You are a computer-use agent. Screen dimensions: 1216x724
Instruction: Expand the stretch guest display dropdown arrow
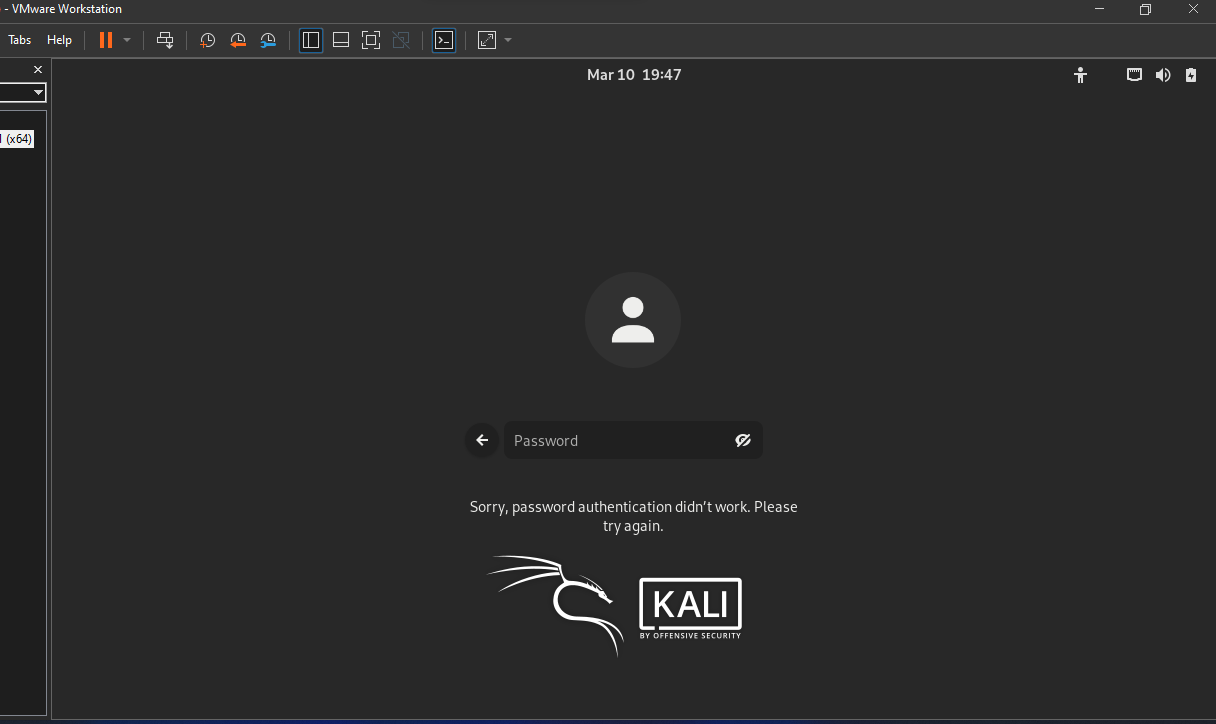pyautogui.click(x=508, y=40)
